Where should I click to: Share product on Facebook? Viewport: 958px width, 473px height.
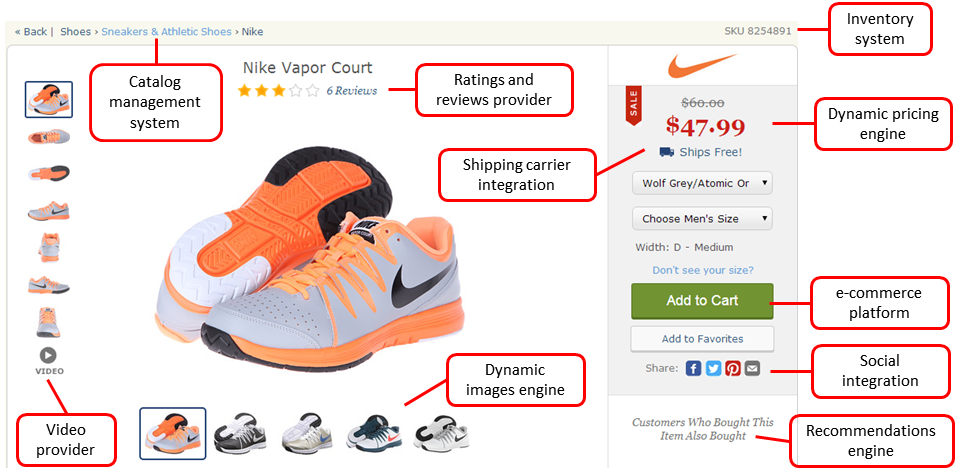[x=693, y=368]
